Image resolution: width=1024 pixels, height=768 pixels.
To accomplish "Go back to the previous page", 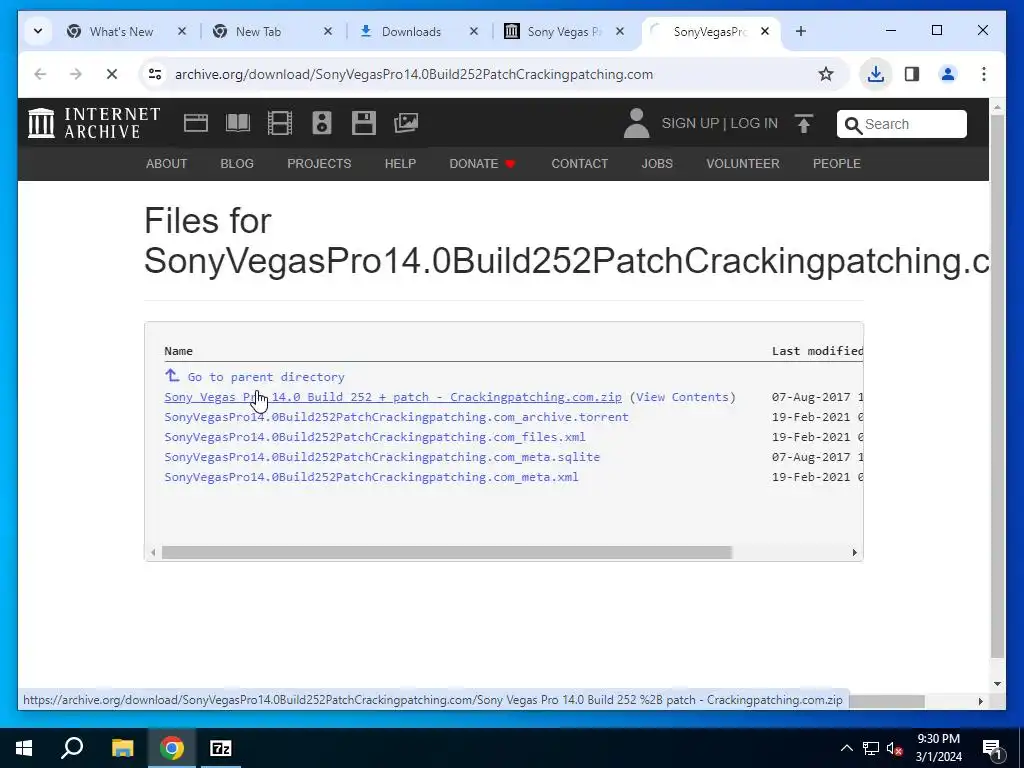I will pyautogui.click(x=40, y=74).
